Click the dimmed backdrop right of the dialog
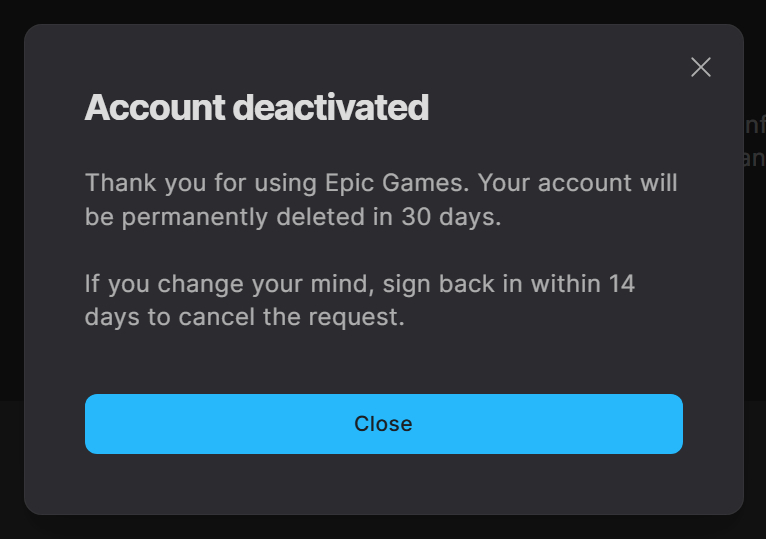Screen dimensions: 766x539 pyautogui.click(x=755, y=300)
